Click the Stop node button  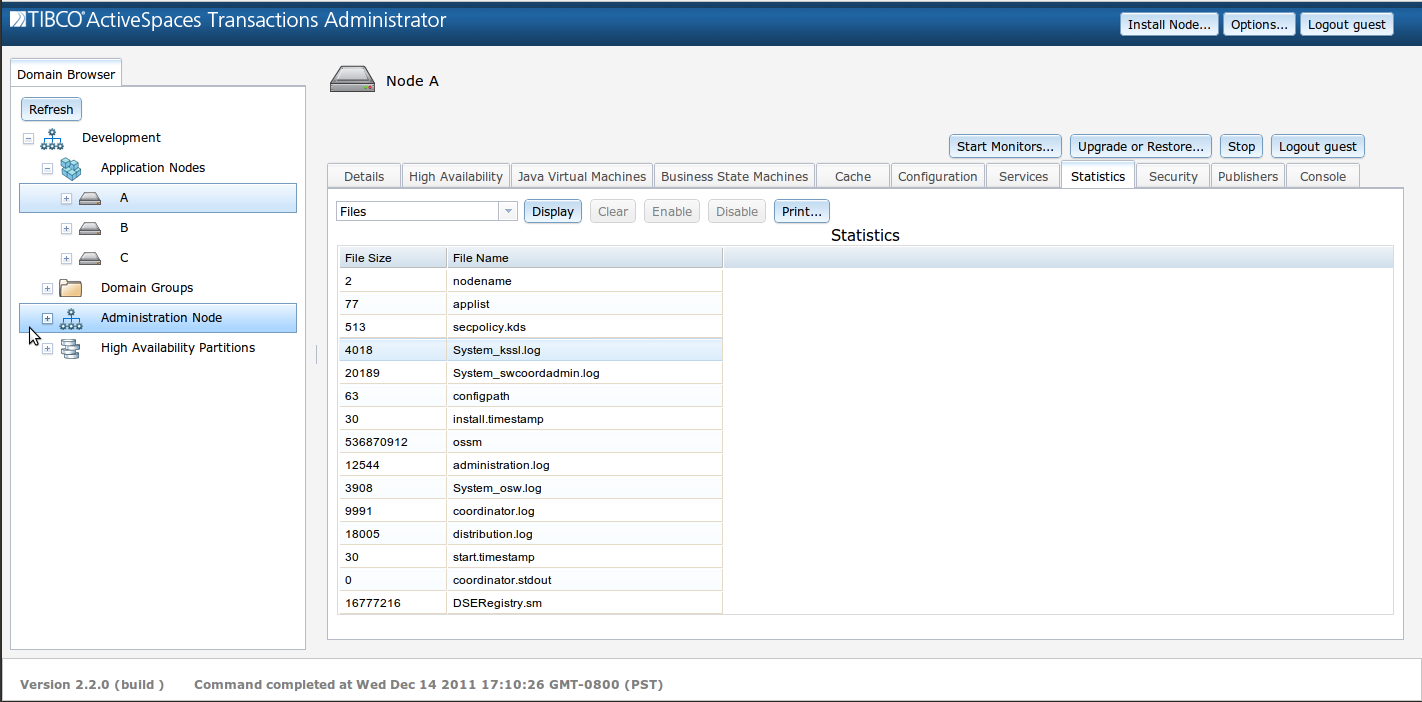pyautogui.click(x=1241, y=146)
